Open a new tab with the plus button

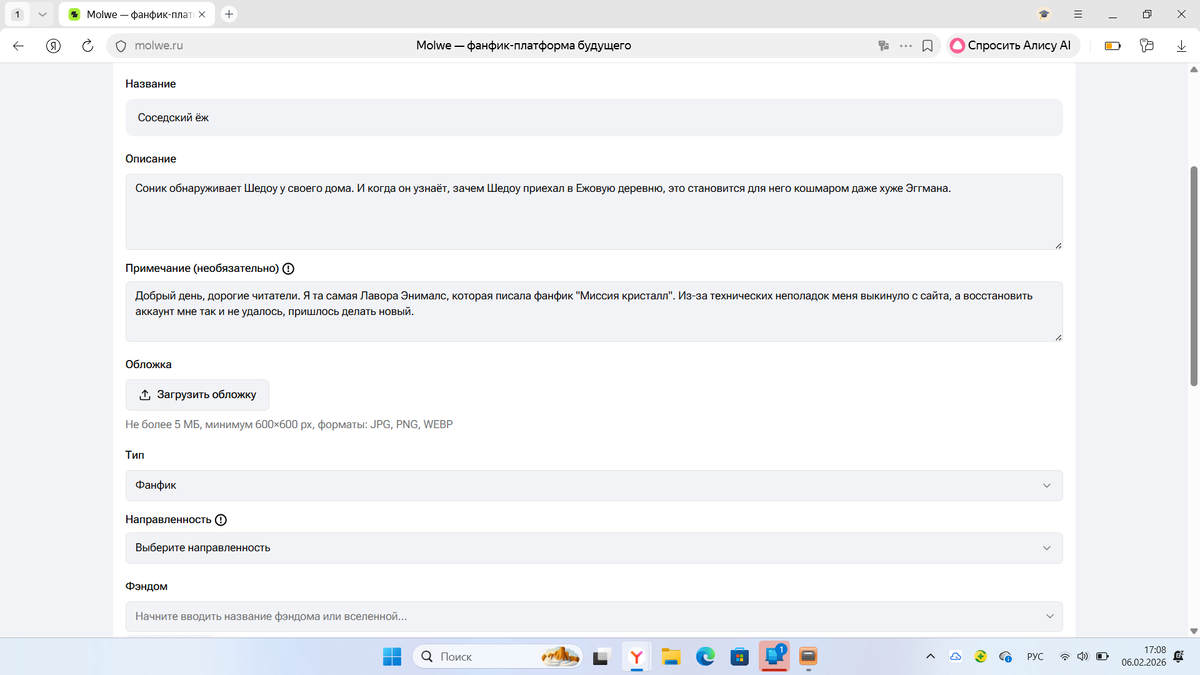click(x=229, y=14)
